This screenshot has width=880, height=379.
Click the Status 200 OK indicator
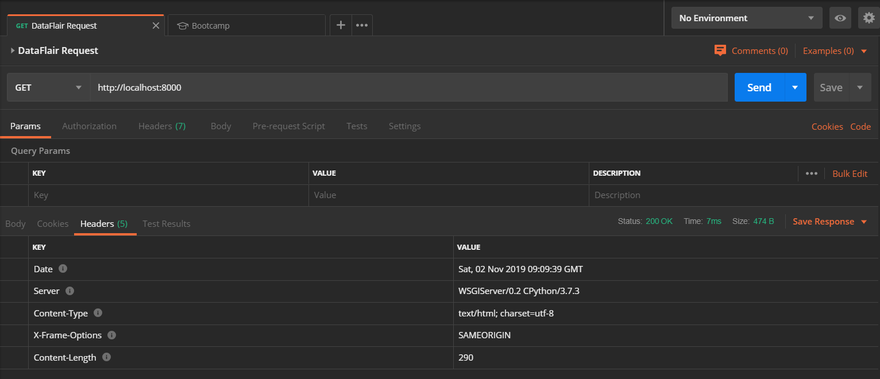645,221
